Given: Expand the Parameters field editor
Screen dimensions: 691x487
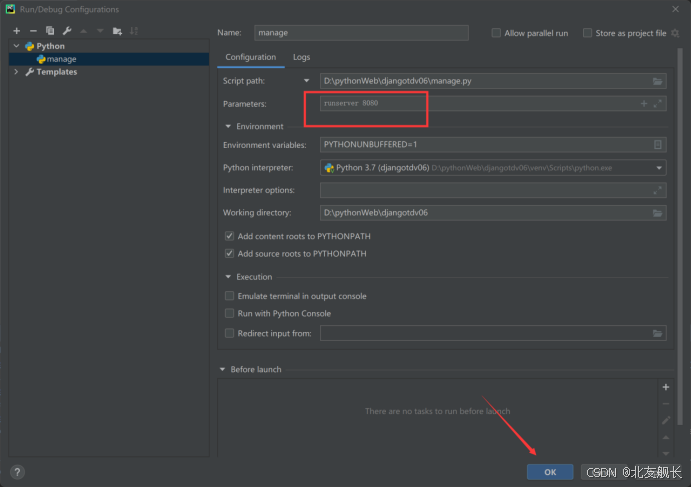Looking at the screenshot, I should click(x=658, y=104).
